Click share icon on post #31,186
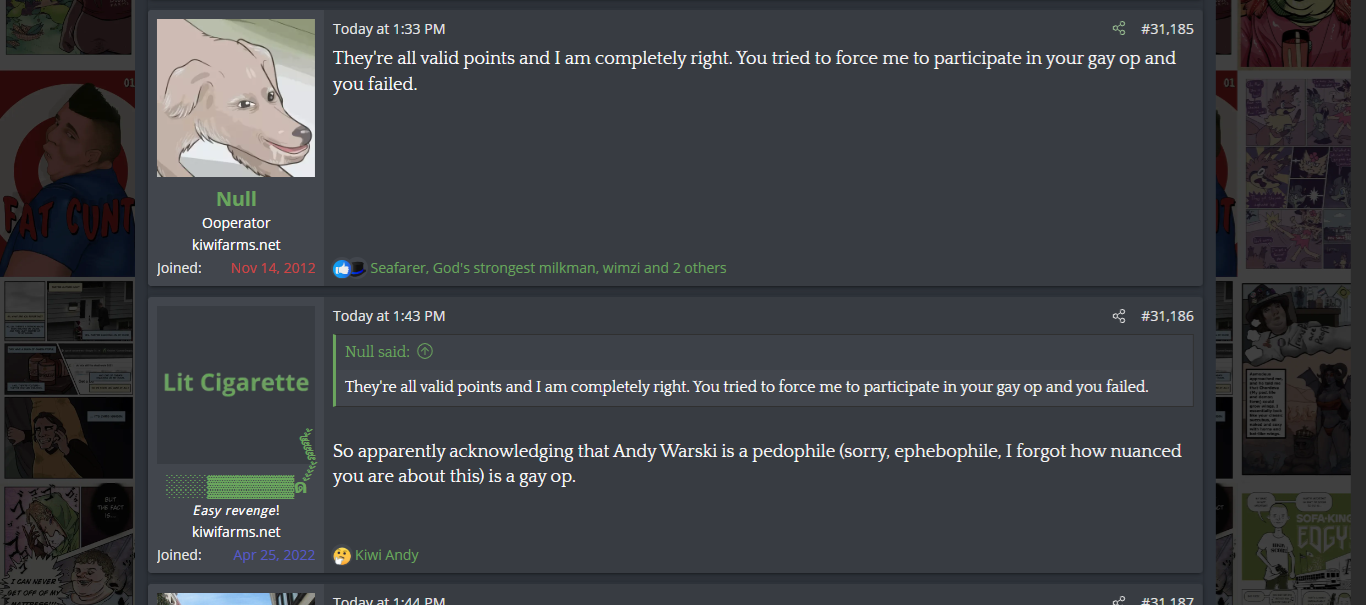1366x605 pixels. (1119, 316)
